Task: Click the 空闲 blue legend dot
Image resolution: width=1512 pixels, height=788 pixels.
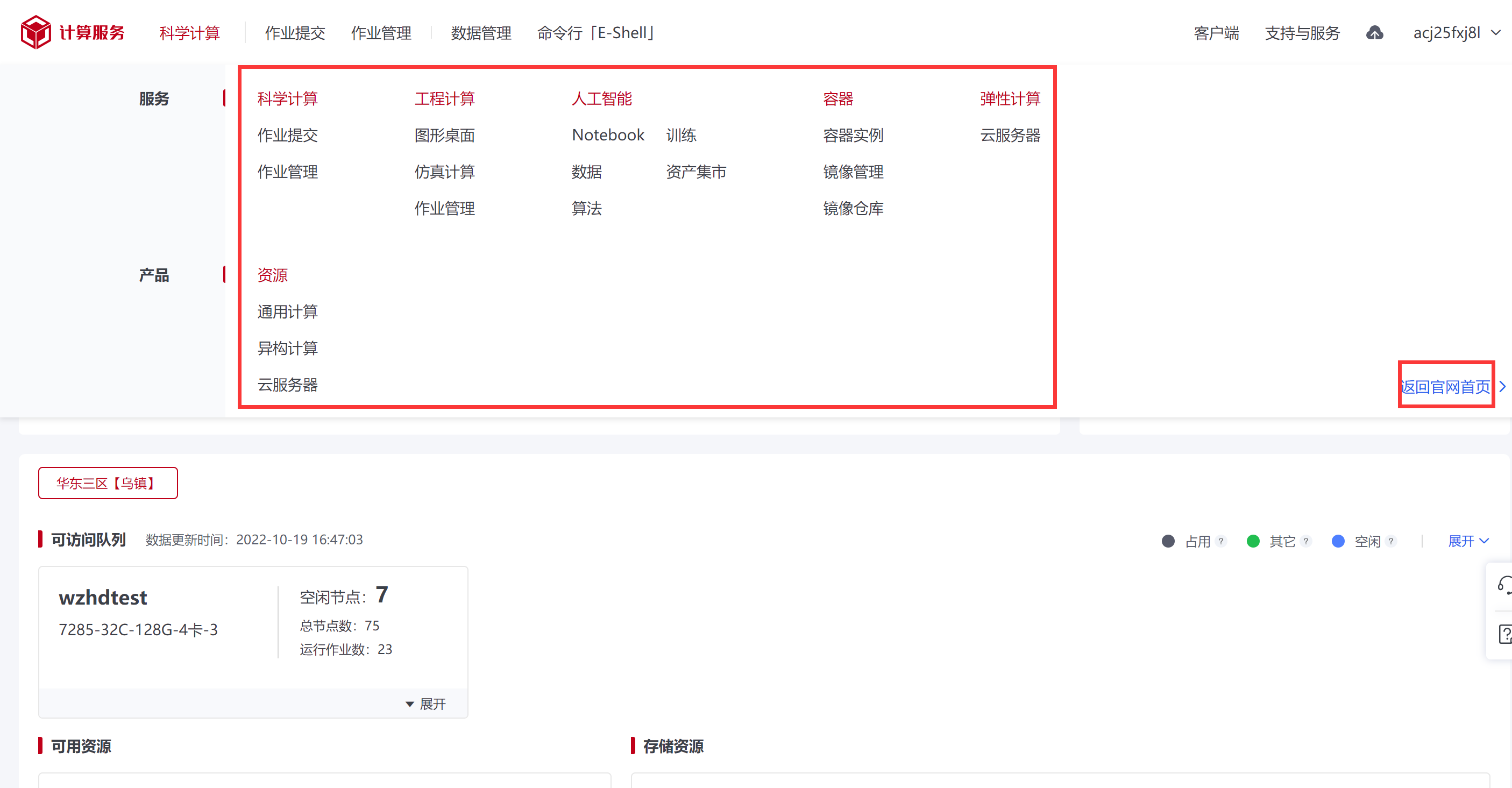Action: click(x=1338, y=541)
